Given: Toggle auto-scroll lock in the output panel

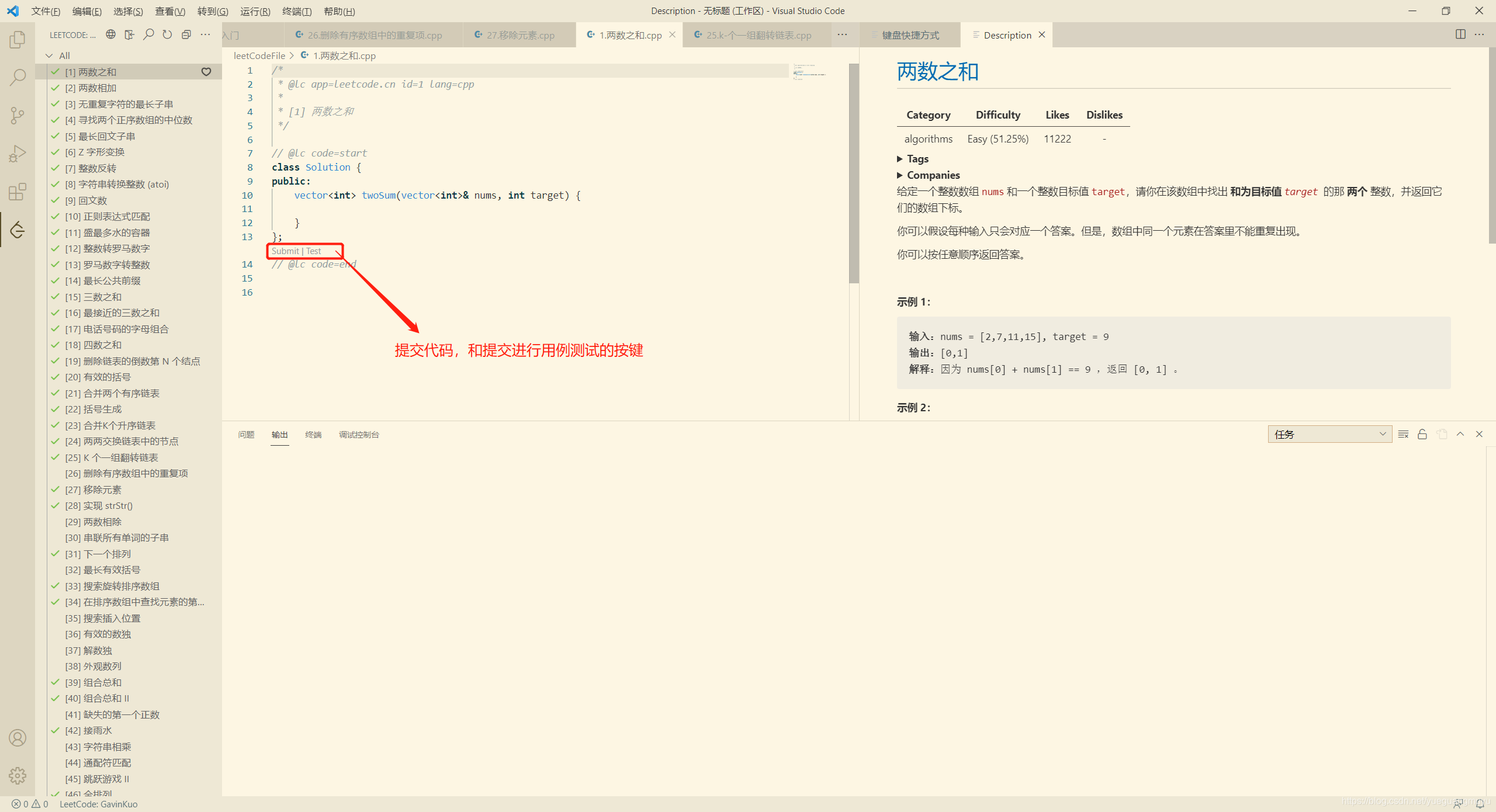Looking at the screenshot, I should point(1422,434).
